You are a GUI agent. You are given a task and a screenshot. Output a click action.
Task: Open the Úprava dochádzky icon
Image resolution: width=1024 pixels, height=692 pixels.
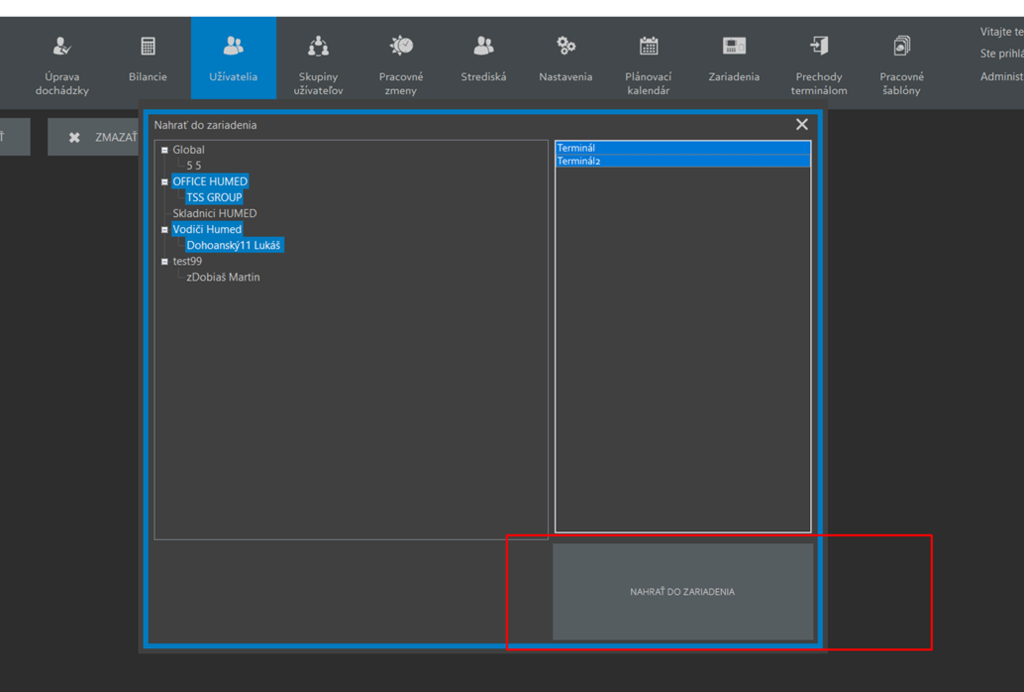click(x=62, y=46)
